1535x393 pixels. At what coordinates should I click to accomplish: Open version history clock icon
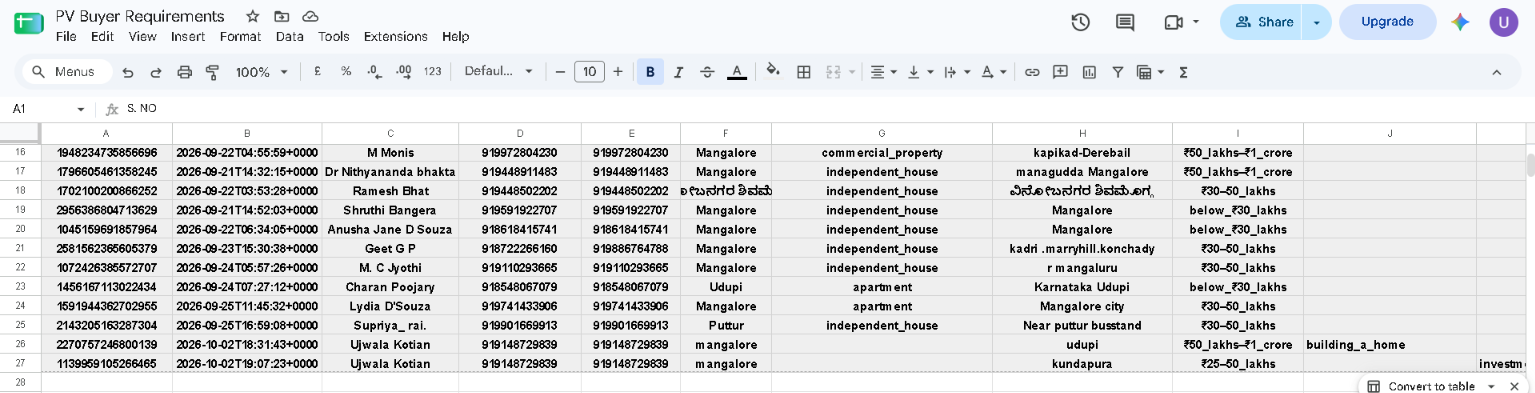[1080, 22]
